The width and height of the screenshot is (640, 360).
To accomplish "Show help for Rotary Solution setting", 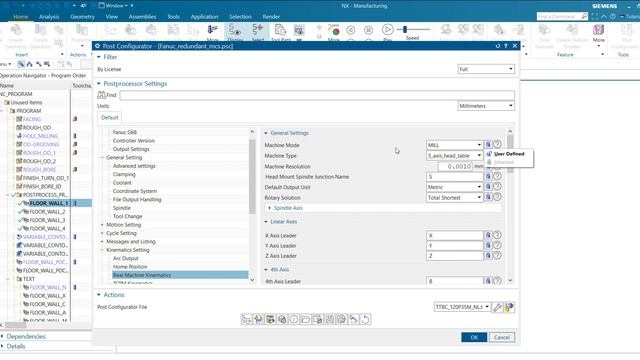I will [x=497, y=197].
